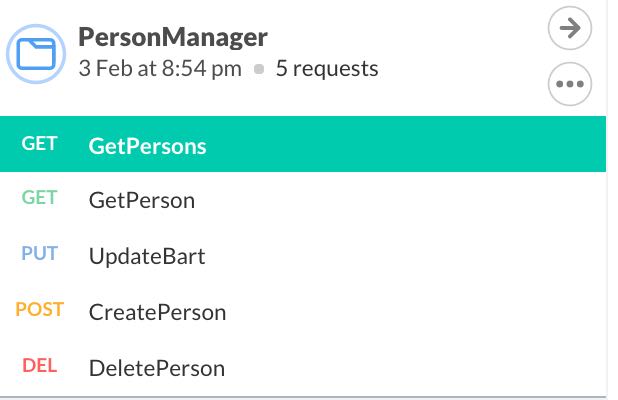
Task: Select the GetPersons request
Action: click(x=147, y=146)
